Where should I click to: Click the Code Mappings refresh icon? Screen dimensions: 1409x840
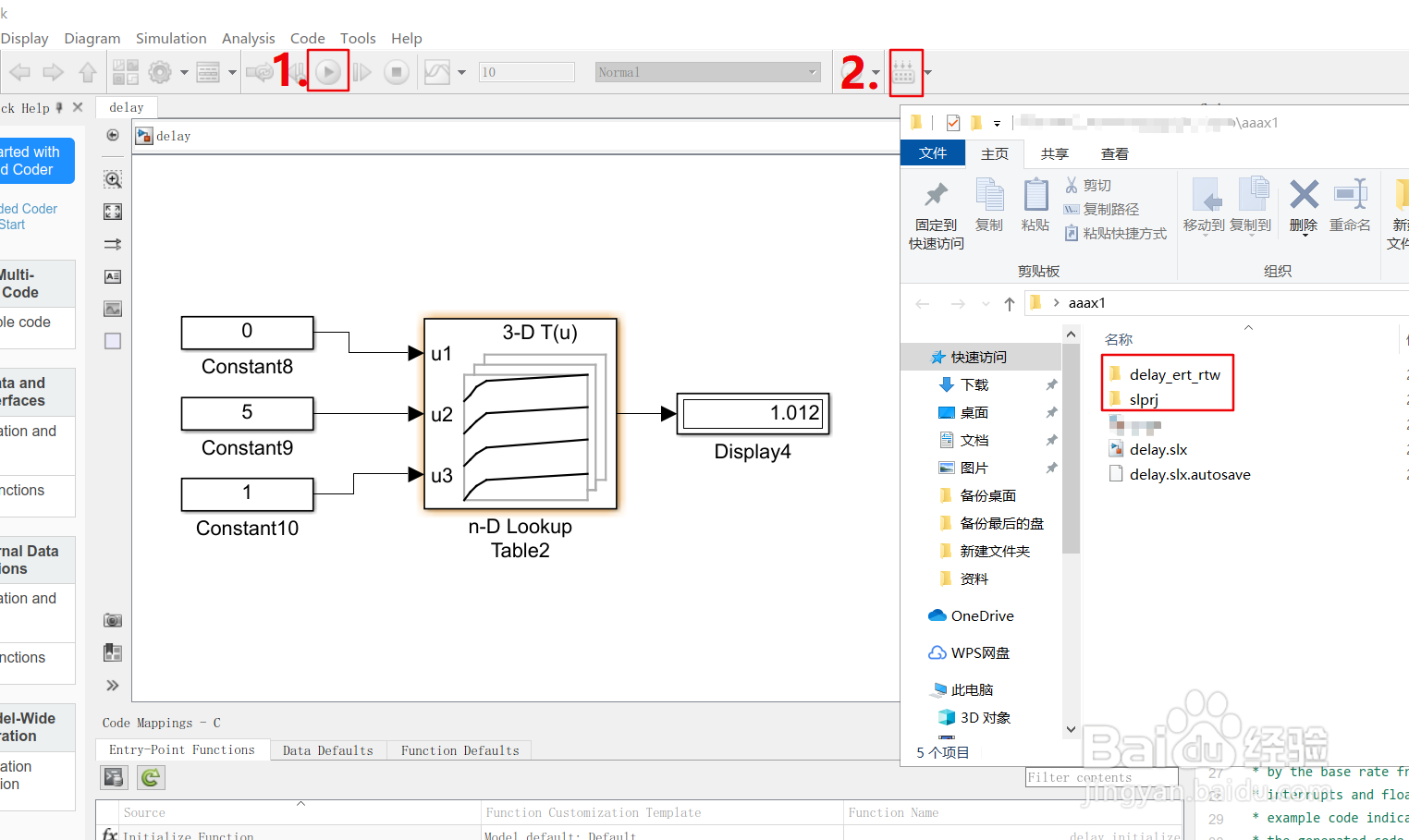[151, 777]
